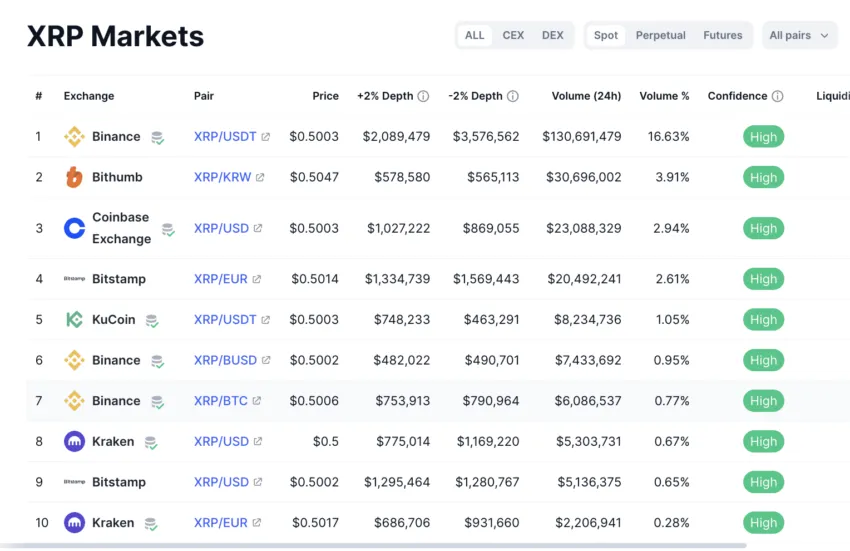Open the XRP/KRW pair link

pyautogui.click(x=222, y=177)
